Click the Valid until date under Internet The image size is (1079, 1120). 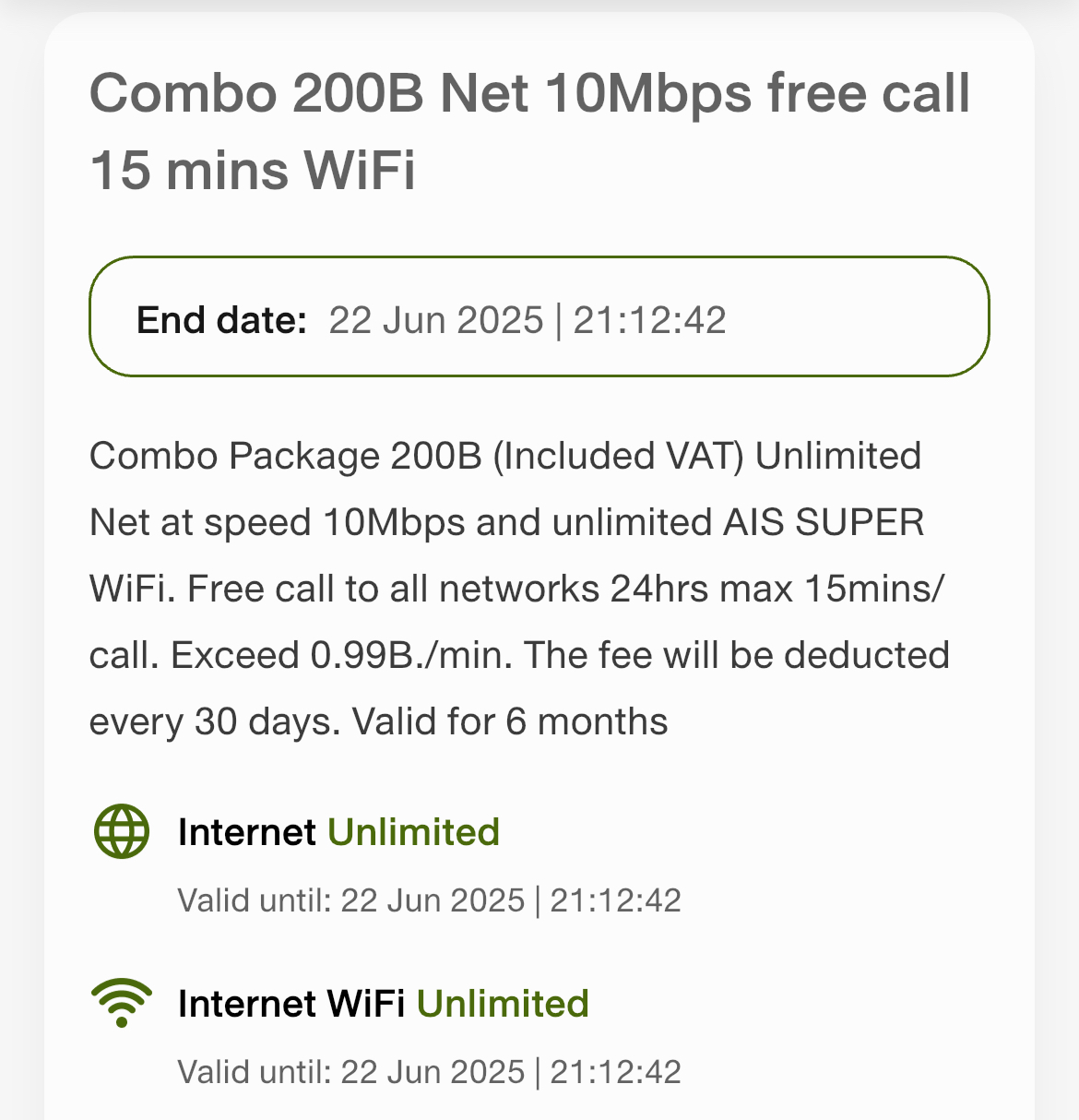(x=429, y=900)
